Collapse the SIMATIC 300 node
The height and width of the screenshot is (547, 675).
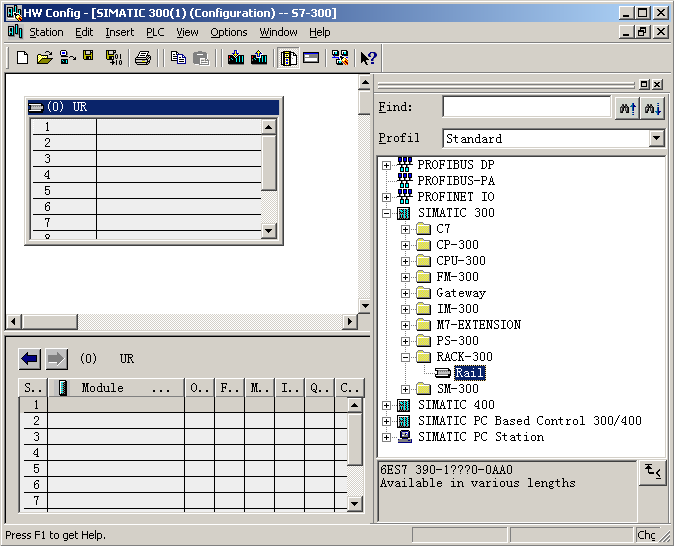(x=387, y=213)
